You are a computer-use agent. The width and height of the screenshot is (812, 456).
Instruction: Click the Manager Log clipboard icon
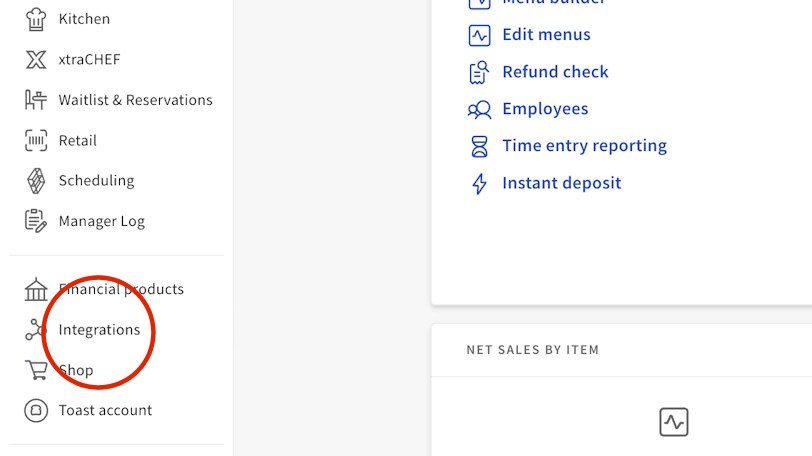[x=36, y=221]
